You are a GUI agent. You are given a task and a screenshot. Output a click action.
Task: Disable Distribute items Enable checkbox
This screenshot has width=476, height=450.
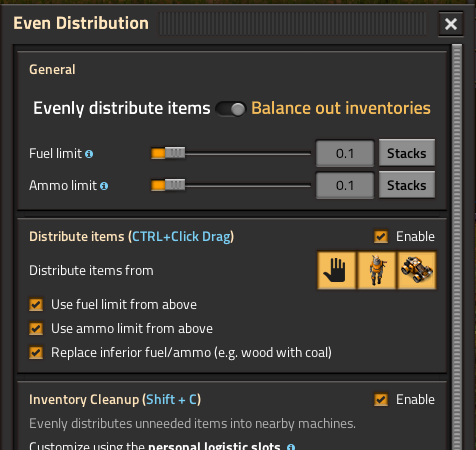pos(381,237)
